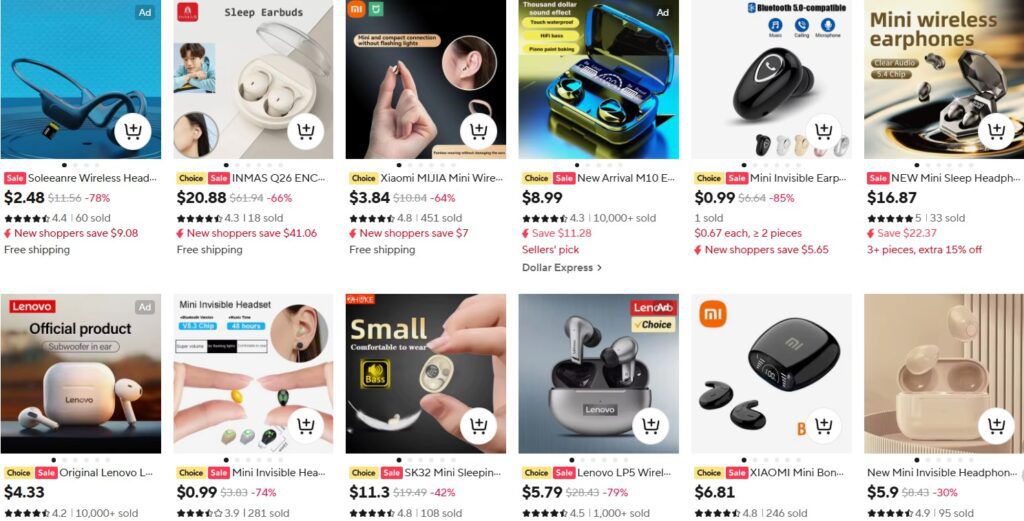View the Lenovo Official product image
The width and height of the screenshot is (1024, 521).
(x=80, y=373)
